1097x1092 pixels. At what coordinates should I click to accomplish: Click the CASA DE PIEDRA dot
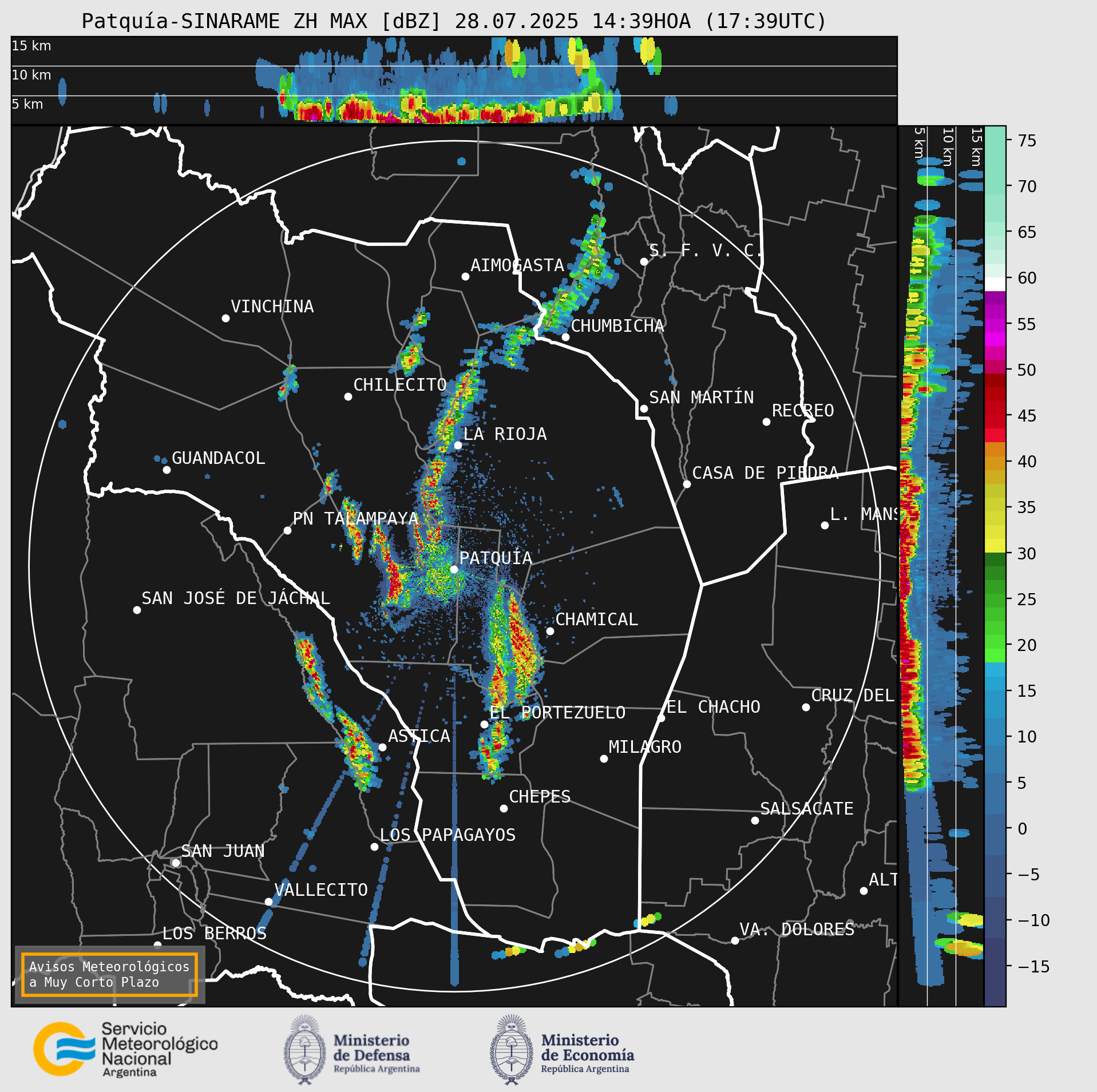[x=687, y=484]
